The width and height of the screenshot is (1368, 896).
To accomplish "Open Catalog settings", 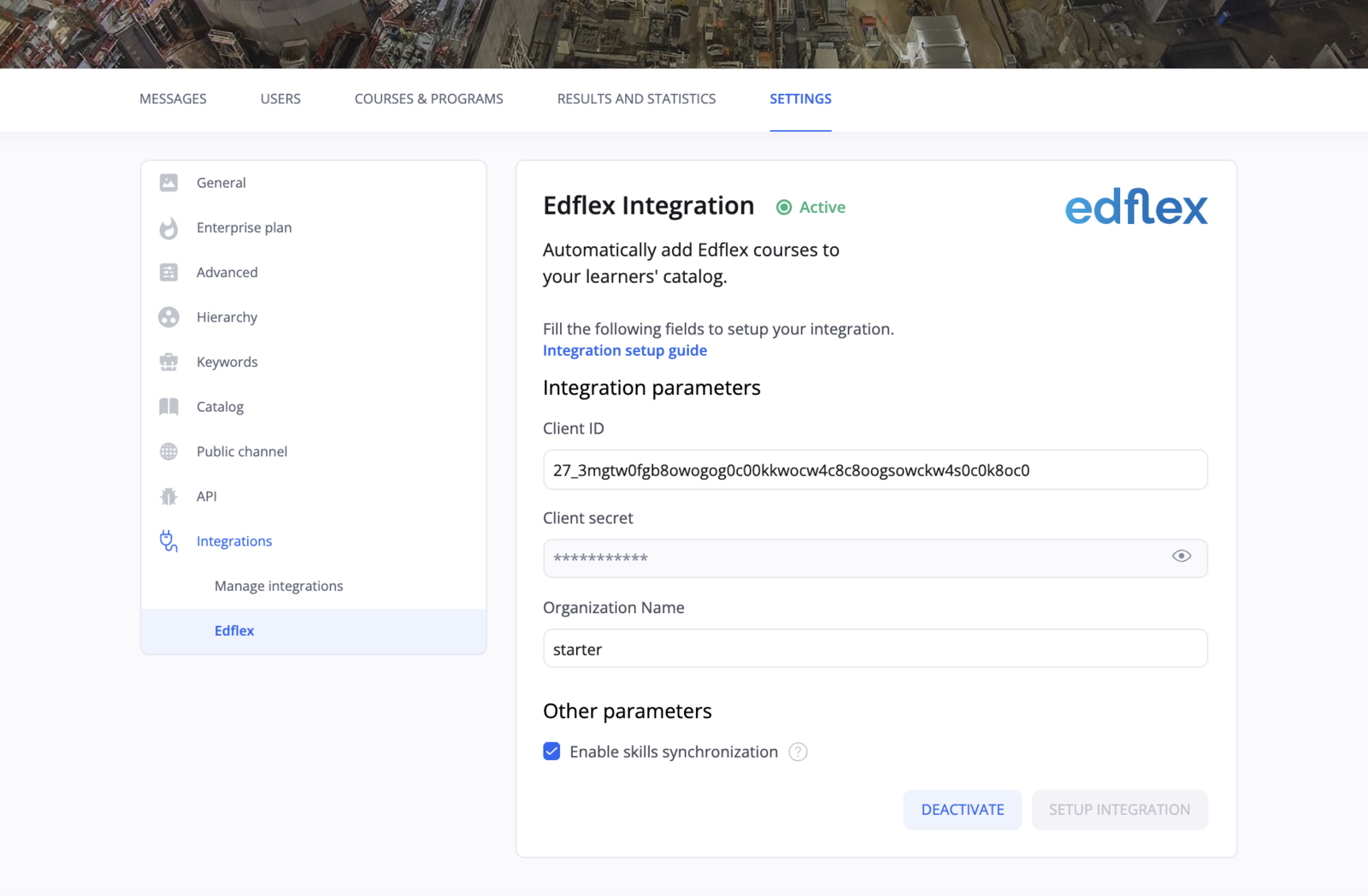I will (x=314, y=406).
